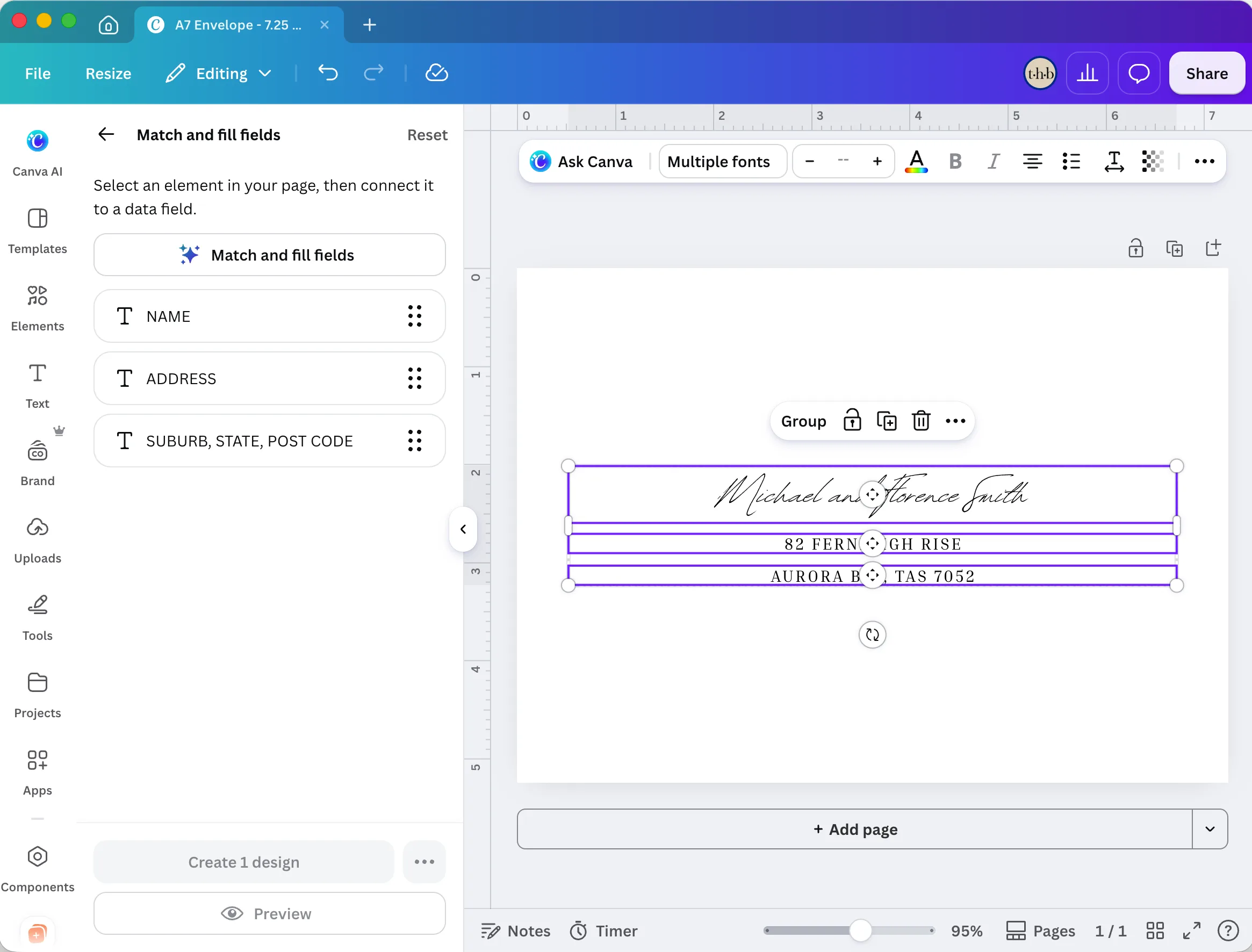Open the comments speech bubble
The image size is (1252, 952).
[x=1138, y=73]
